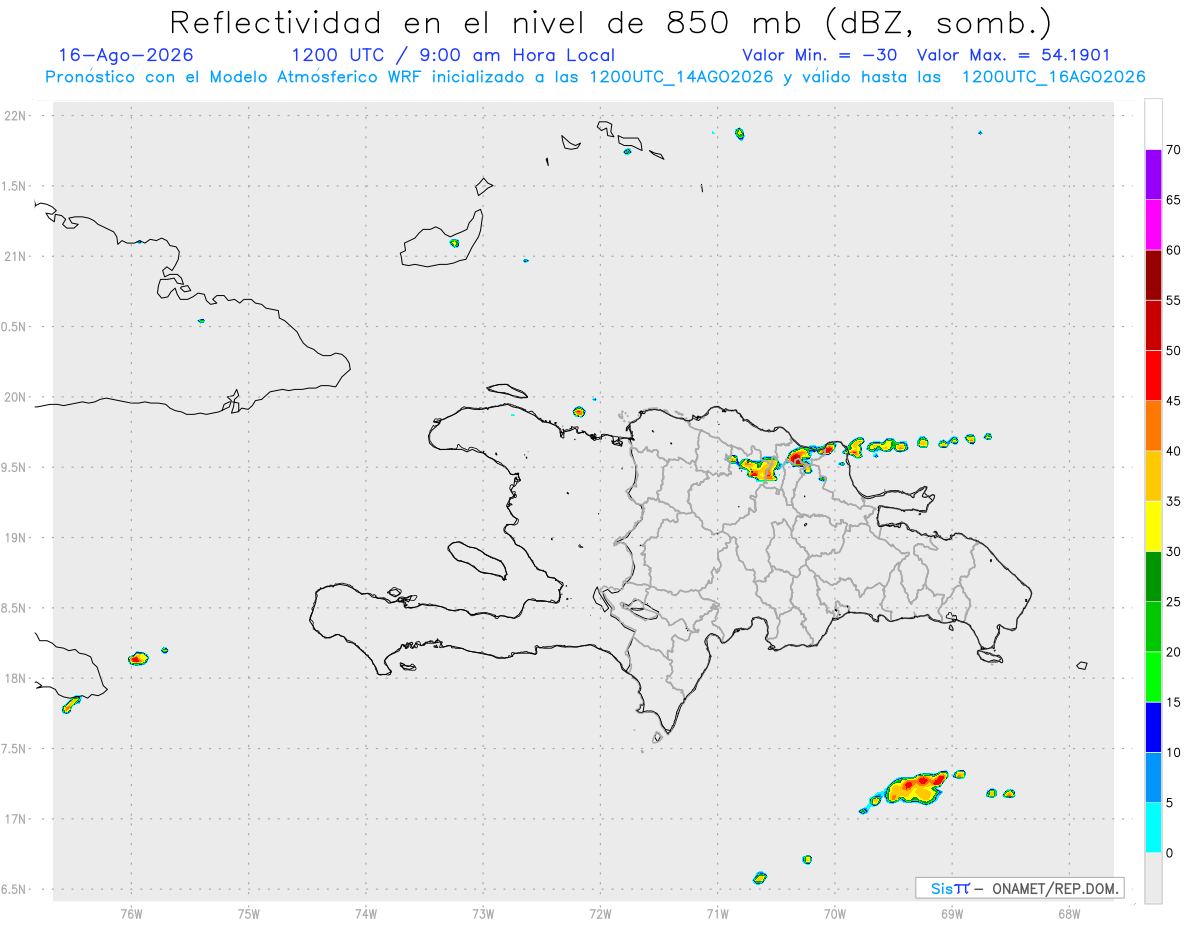The width and height of the screenshot is (1200, 927).
Task: Click the '74W' longitude label
Action: tap(366, 913)
